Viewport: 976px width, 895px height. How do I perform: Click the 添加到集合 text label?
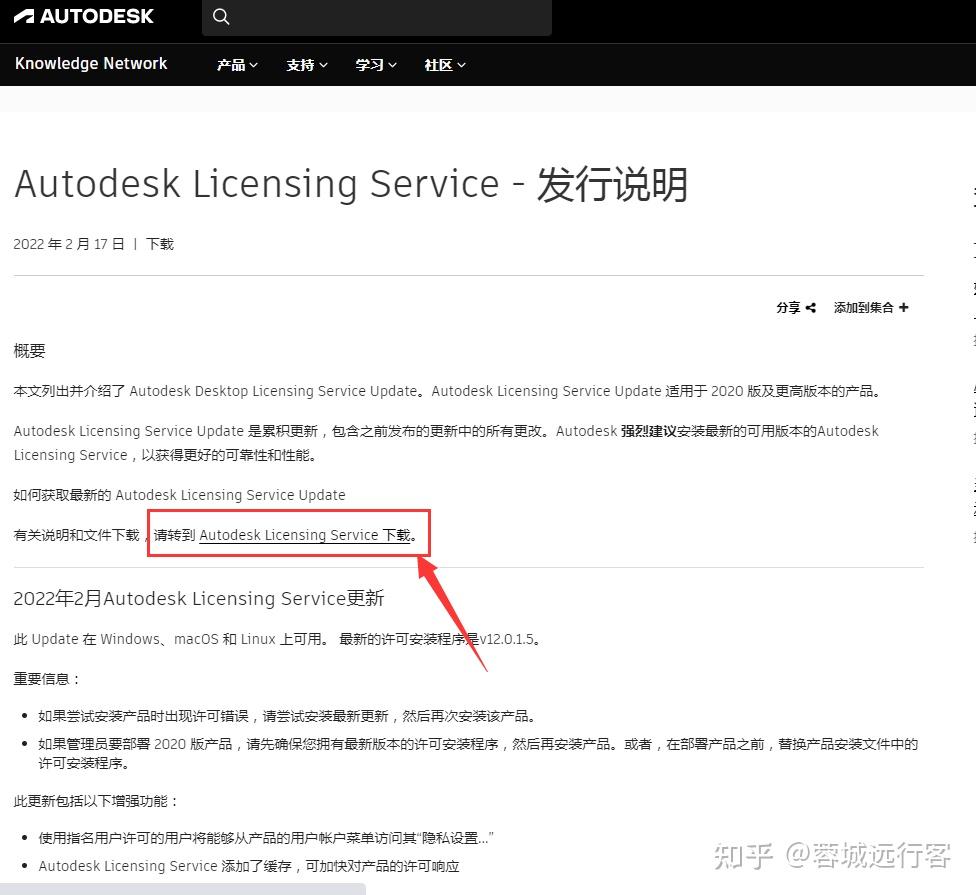[862, 307]
